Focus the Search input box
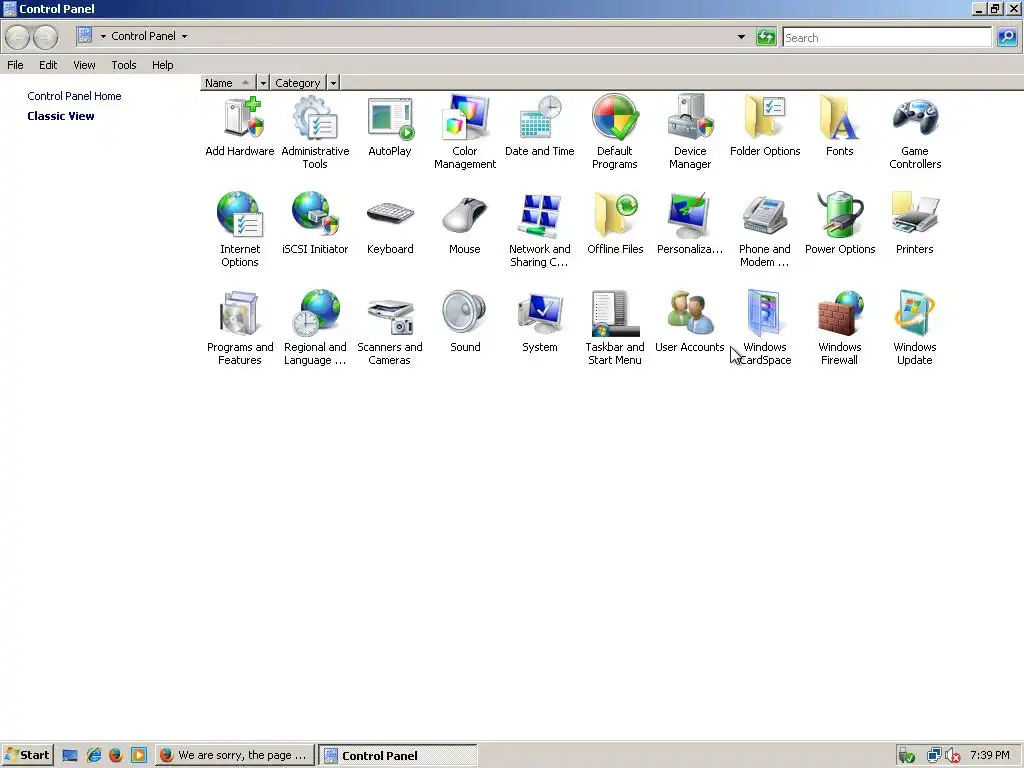 (x=887, y=38)
